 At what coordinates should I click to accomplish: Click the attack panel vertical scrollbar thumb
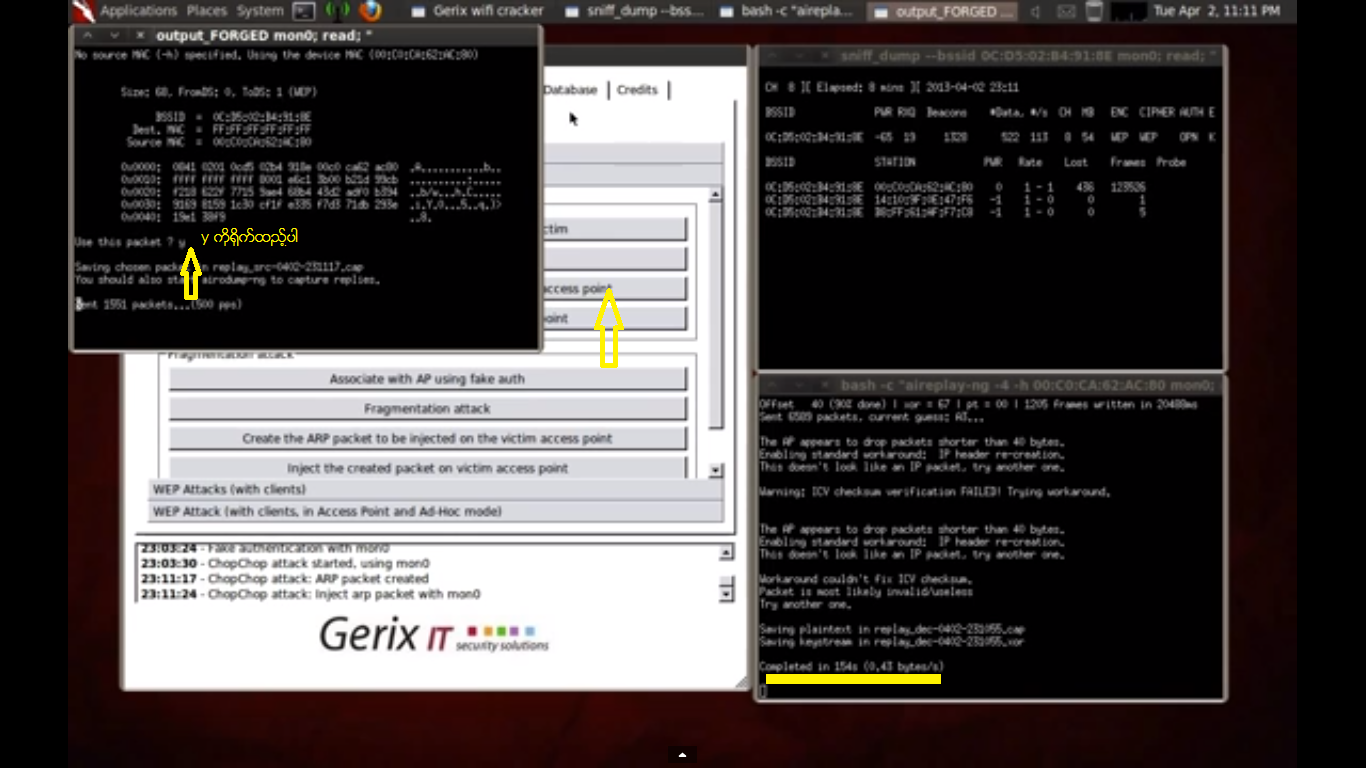715,316
